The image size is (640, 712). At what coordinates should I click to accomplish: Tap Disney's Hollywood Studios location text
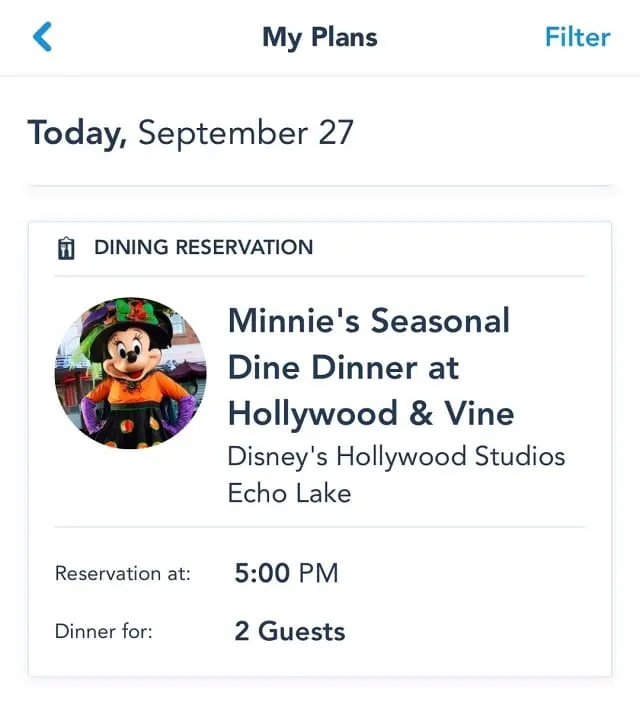396,456
